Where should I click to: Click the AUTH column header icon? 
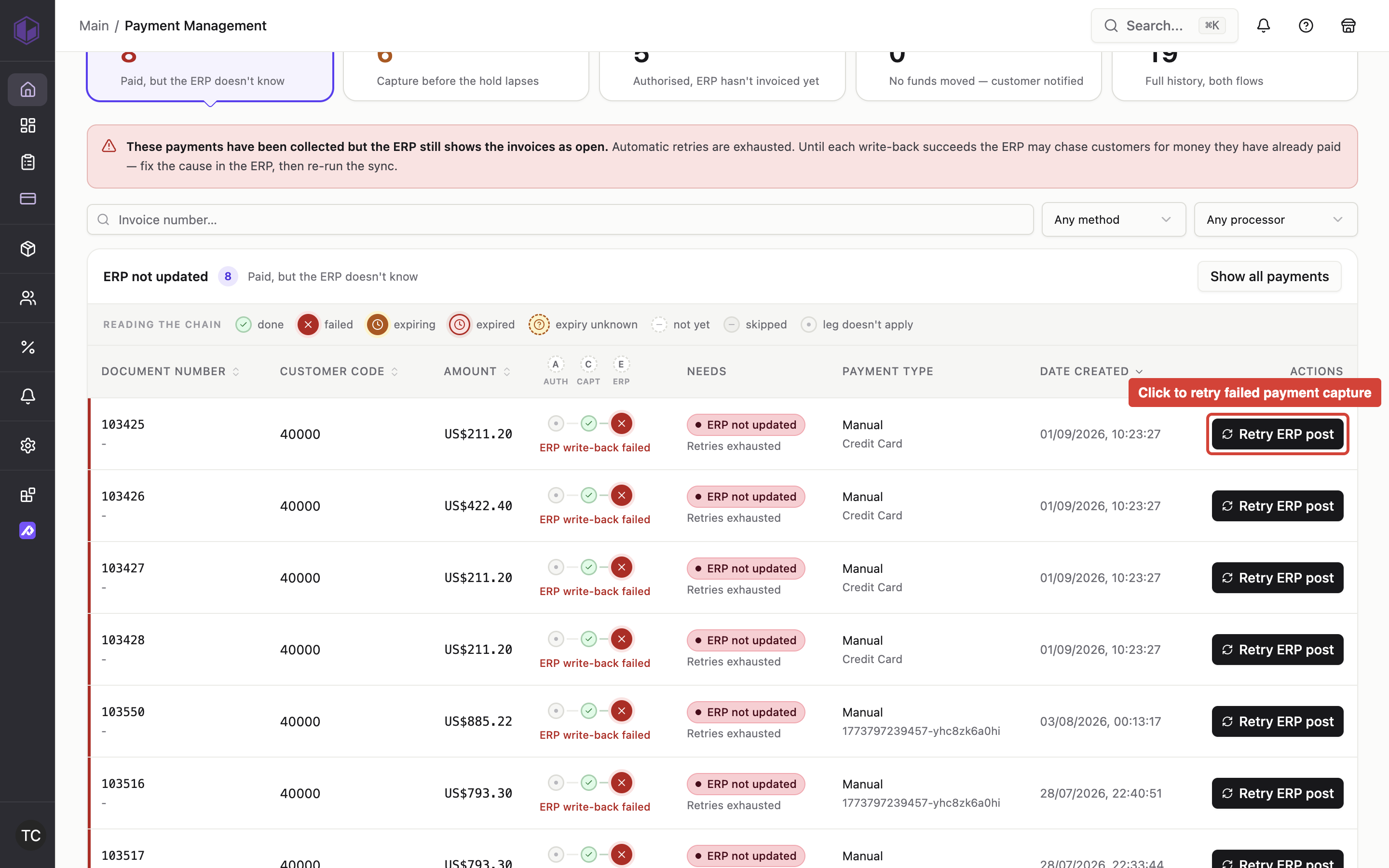tap(556, 365)
